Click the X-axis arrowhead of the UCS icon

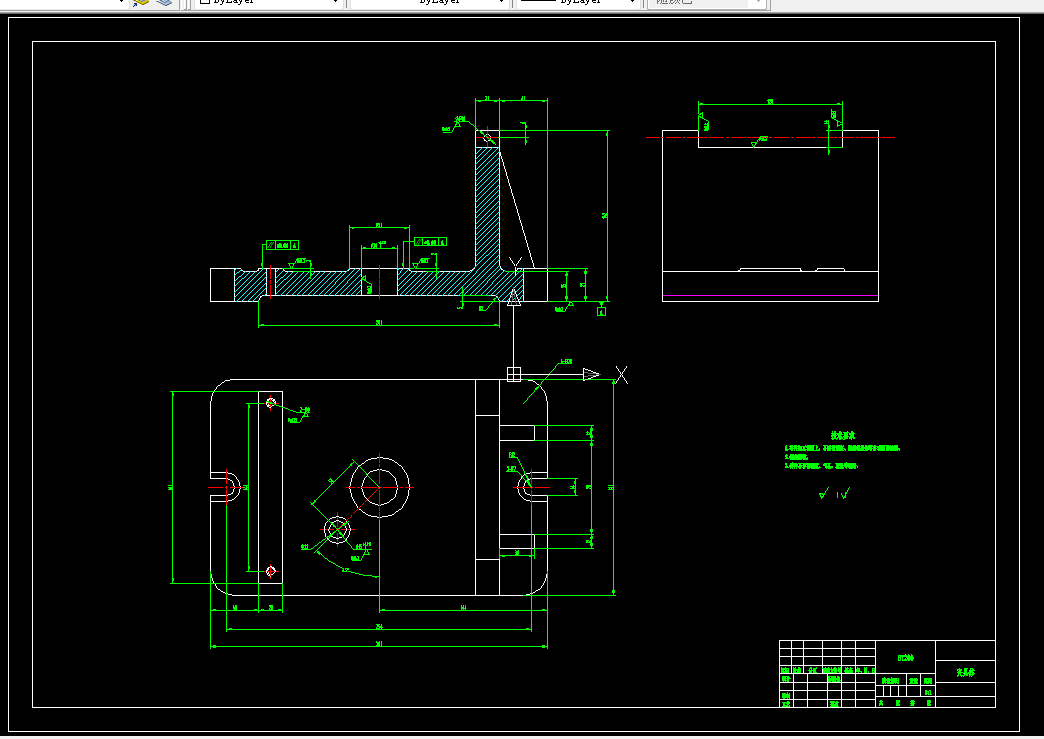pyautogui.click(x=591, y=374)
